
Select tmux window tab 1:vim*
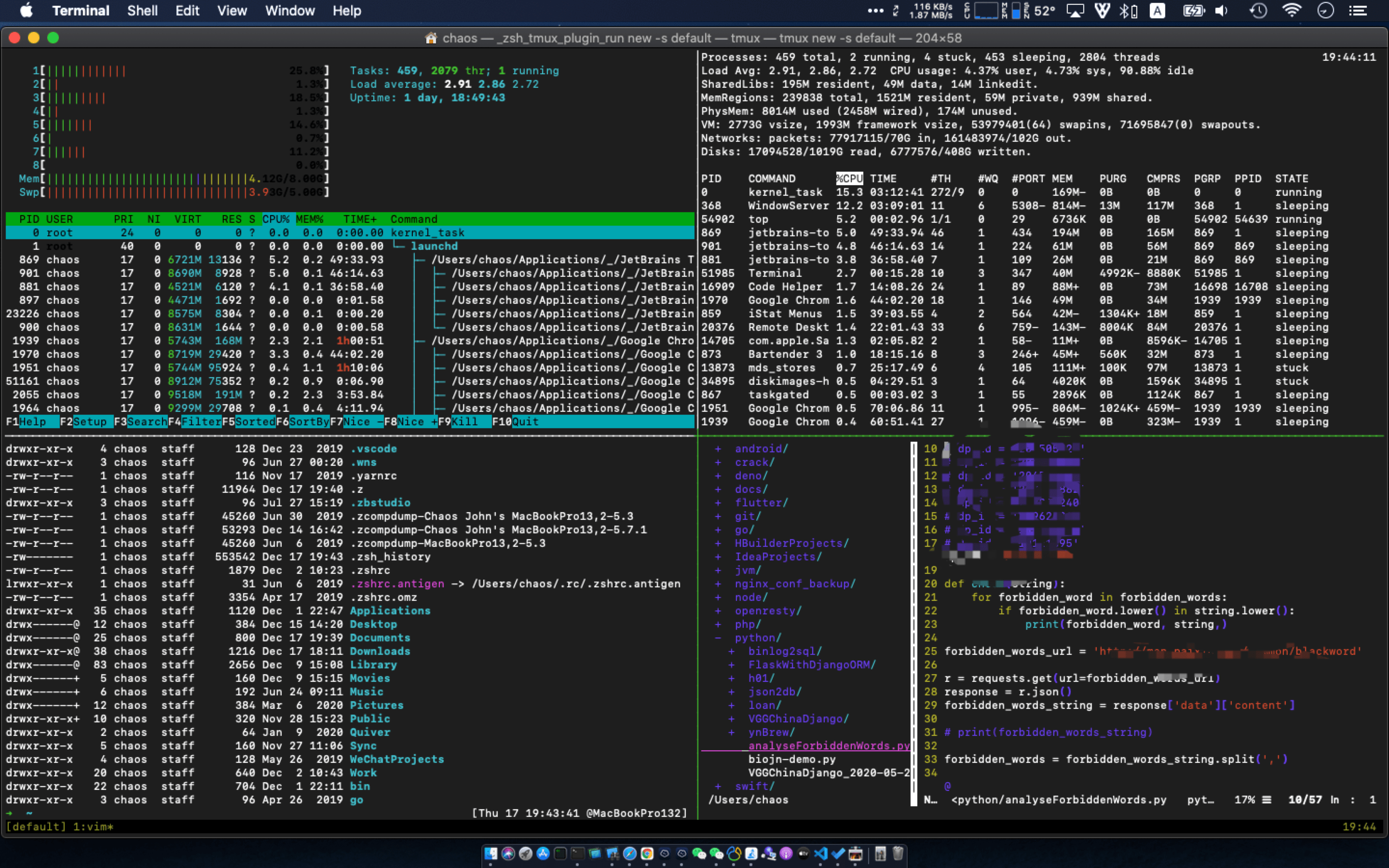click(93, 827)
